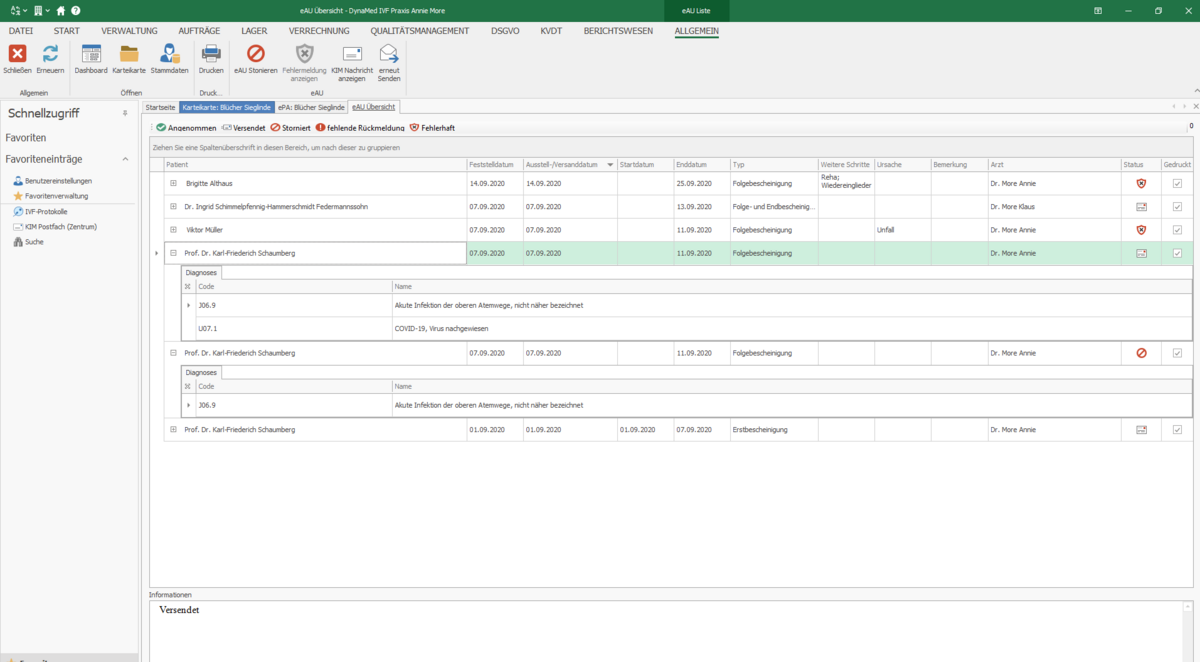The width and height of the screenshot is (1200, 662).
Task: Click the eAU Stornieren icon
Action: [x=256, y=54]
